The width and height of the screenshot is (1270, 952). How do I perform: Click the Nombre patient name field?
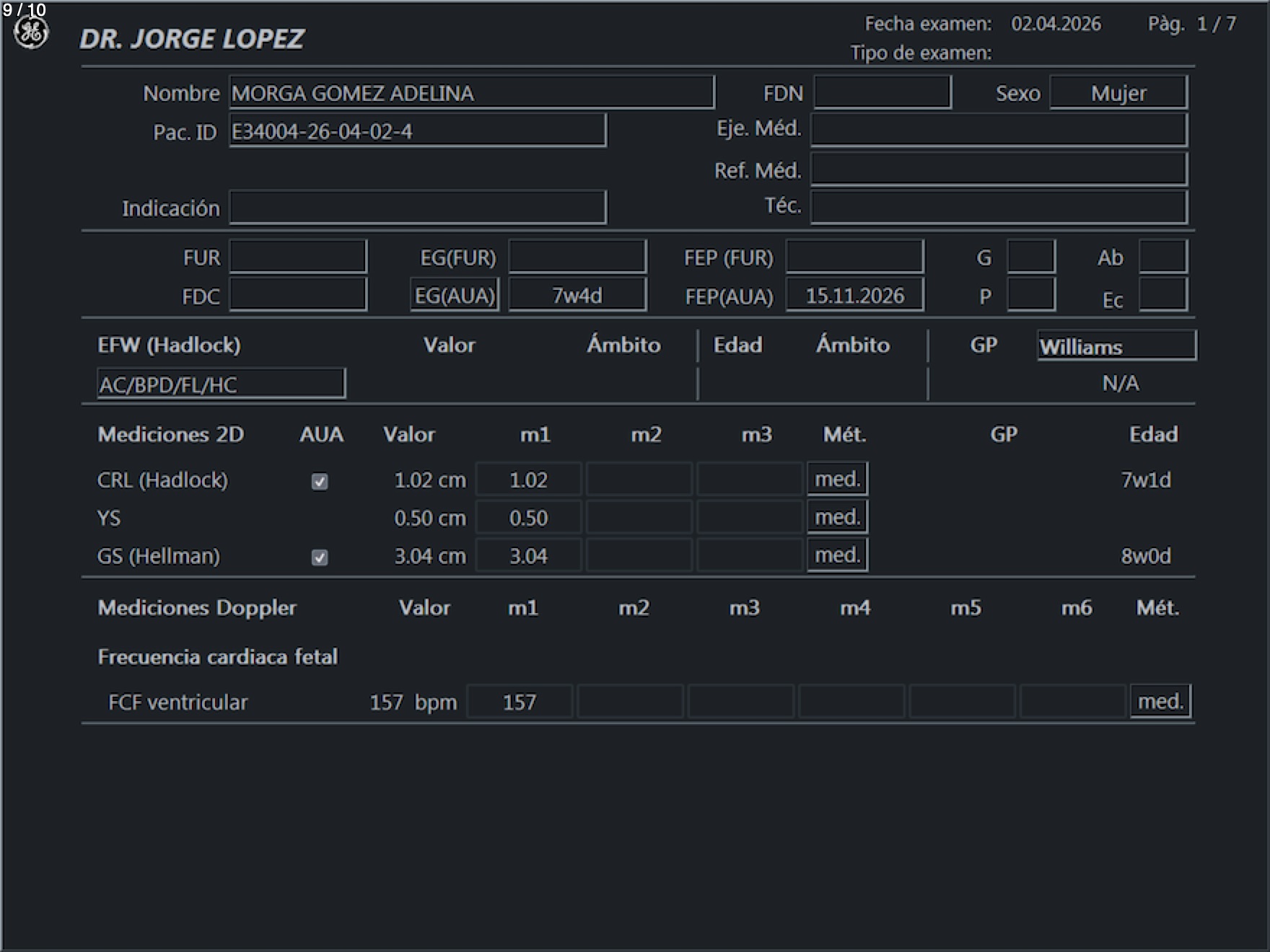[x=471, y=93]
